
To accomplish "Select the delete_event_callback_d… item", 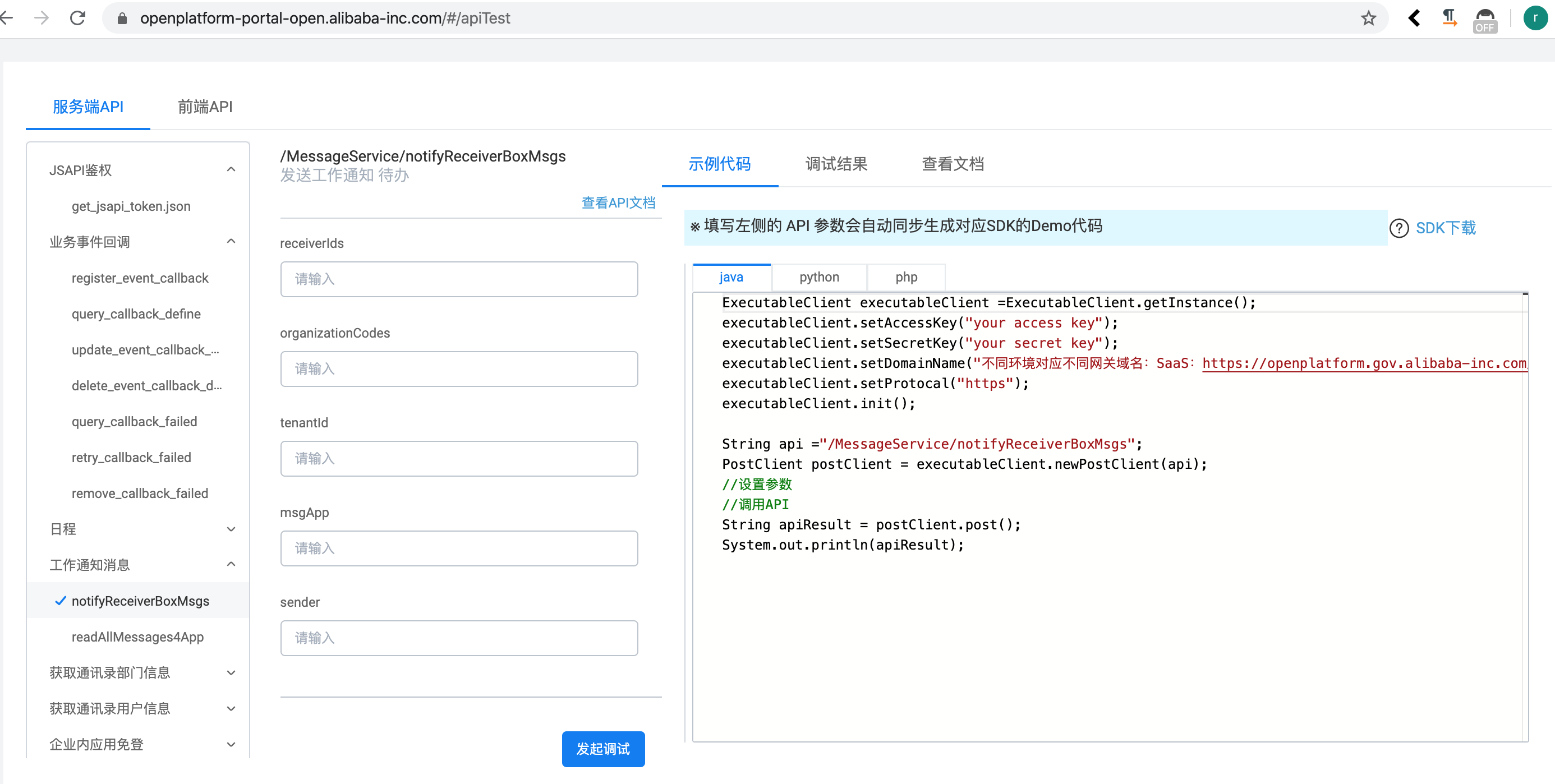I will 146,386.
